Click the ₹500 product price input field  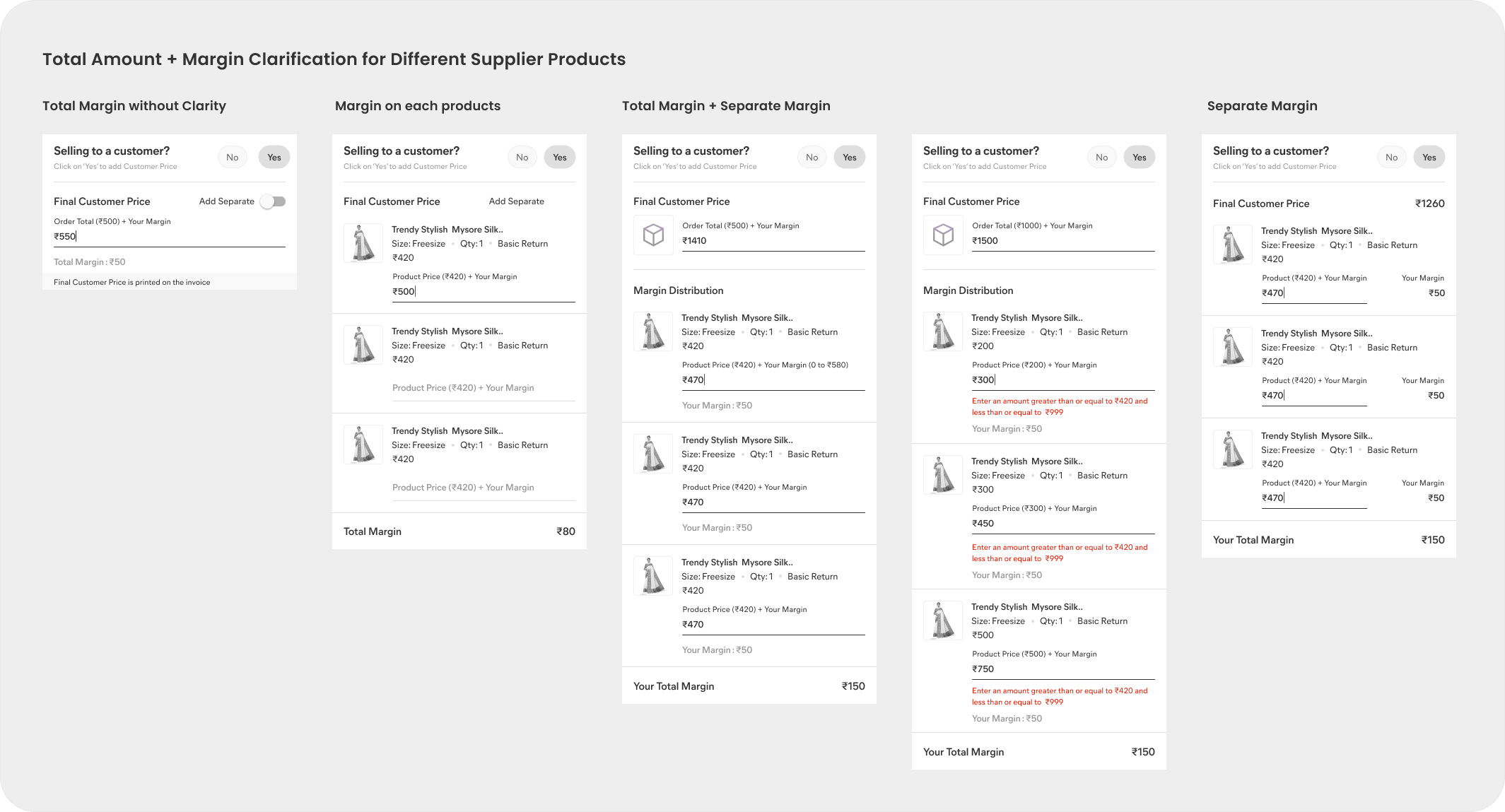point(484,293)
